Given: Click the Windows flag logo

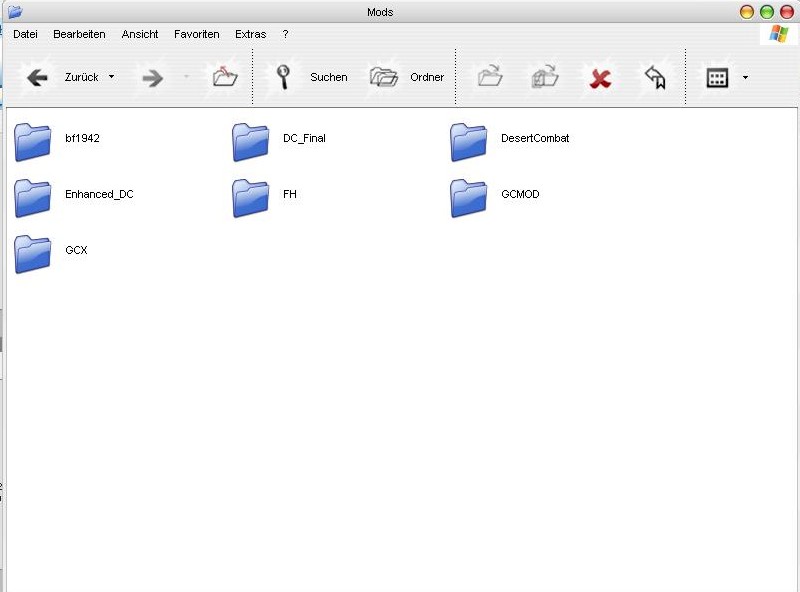Looking at the screenshot, I should [779, 34].
